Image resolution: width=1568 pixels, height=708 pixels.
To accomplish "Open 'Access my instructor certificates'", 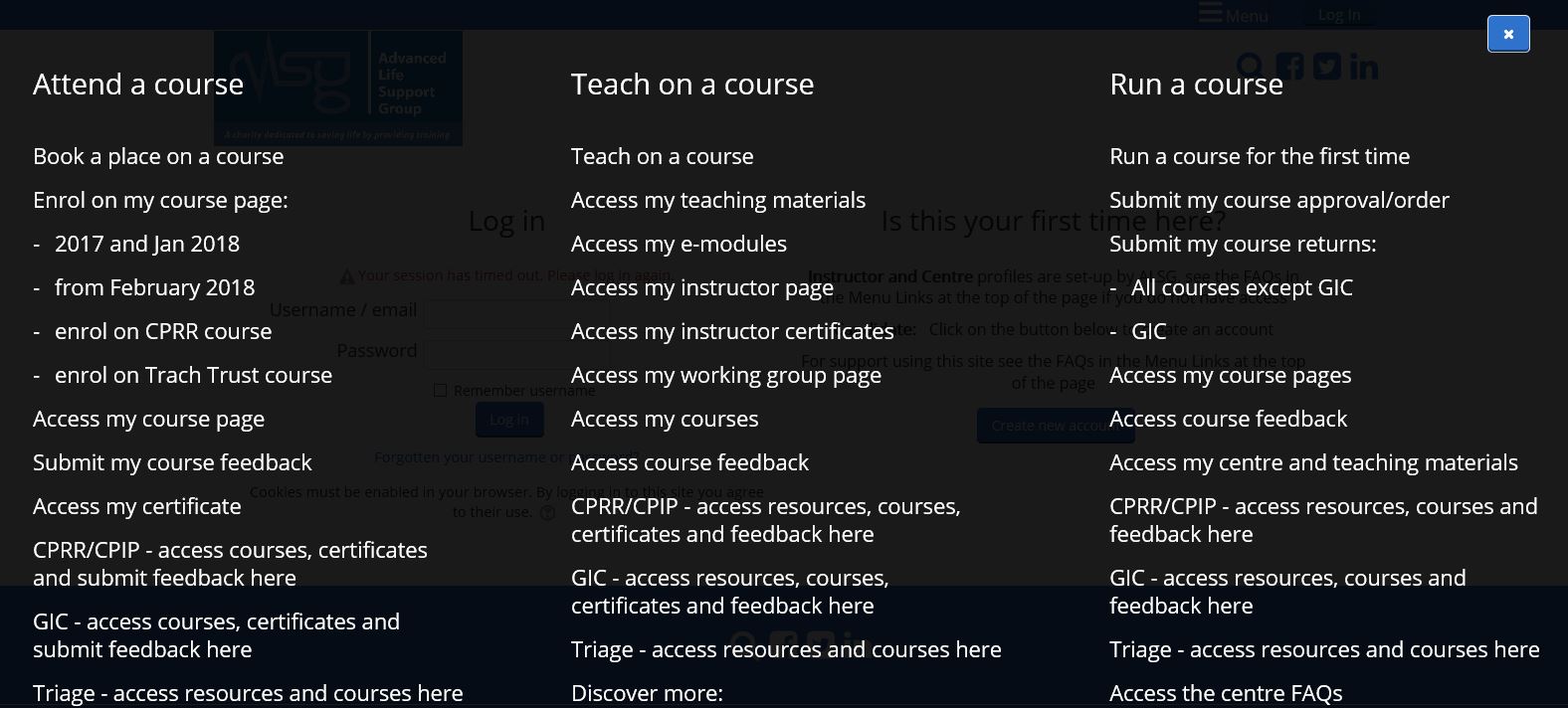I will [x=731, y=331].
